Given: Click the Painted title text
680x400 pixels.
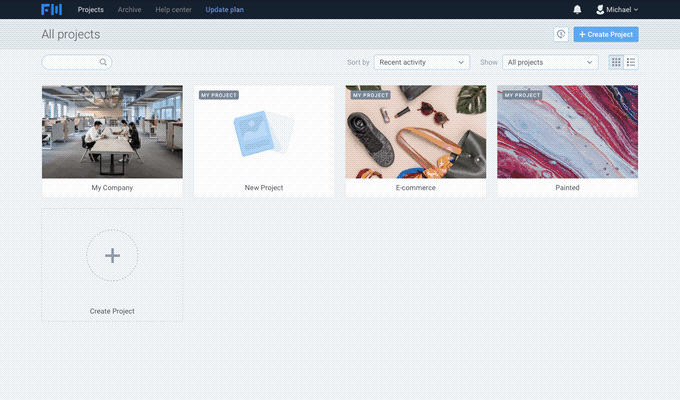Looking at the screenshot, I should (x=567, y=188).
